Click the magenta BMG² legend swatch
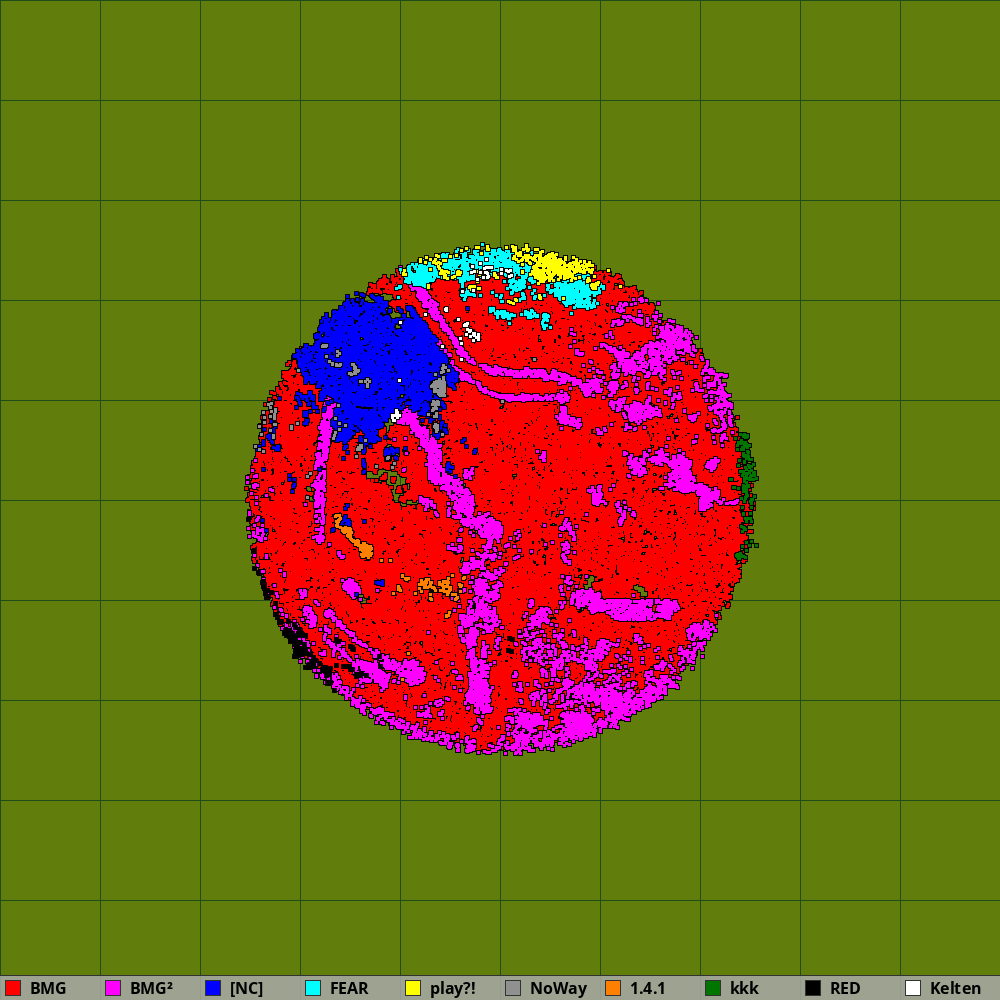 113,988
